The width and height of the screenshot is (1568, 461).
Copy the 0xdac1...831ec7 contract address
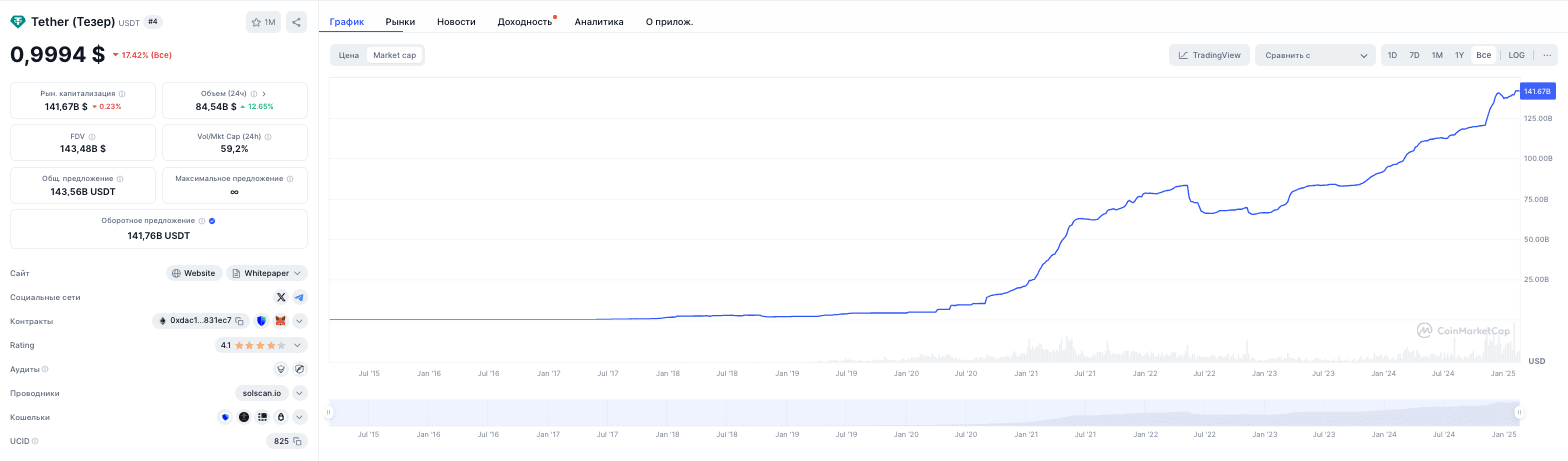pyautogui.click(x=240, y=321)
